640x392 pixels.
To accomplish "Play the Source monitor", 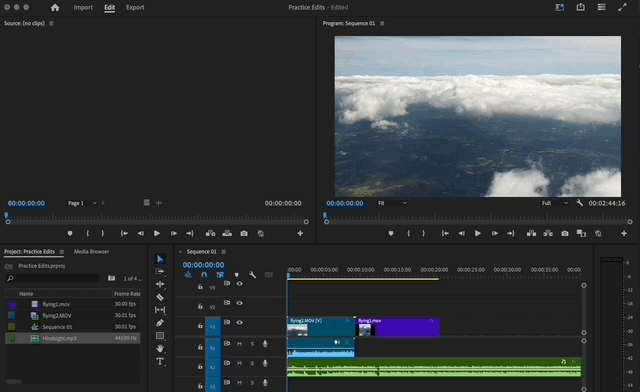I will pos(157,233).
